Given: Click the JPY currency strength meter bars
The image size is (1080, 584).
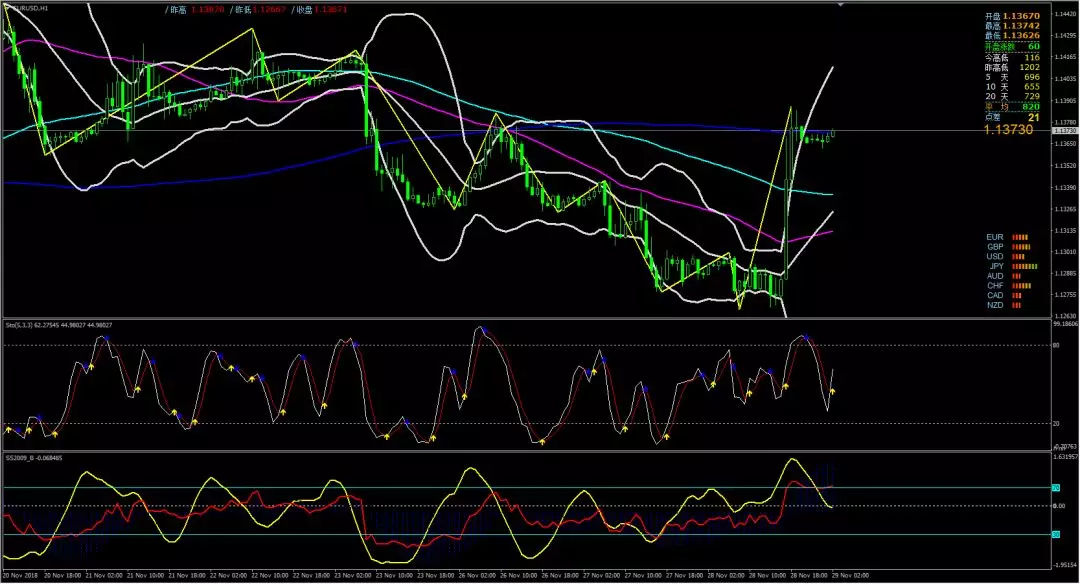Looking at the screenshot, I should [1025, 266].
